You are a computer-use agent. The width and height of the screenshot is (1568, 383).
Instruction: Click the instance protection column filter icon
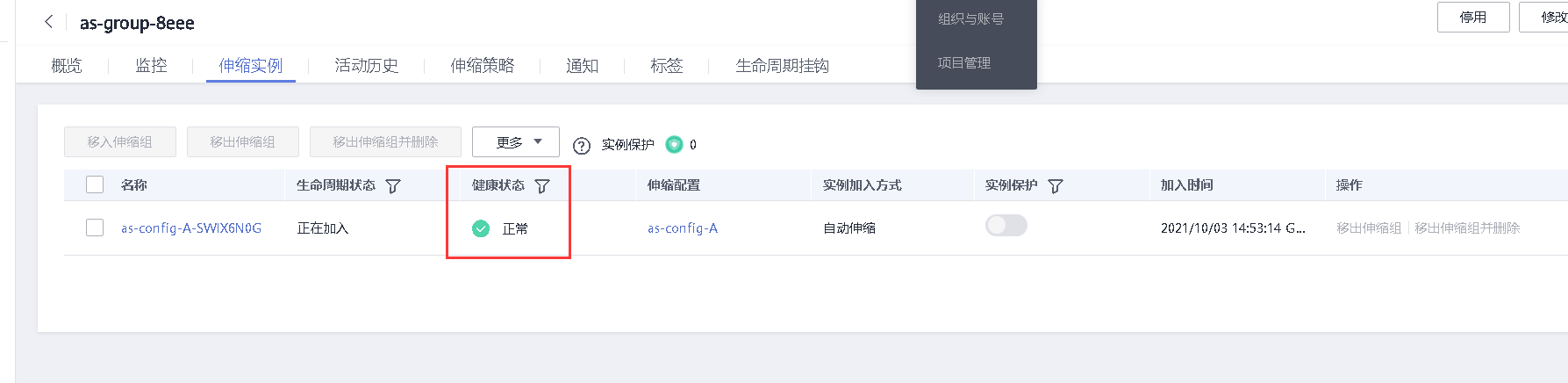pyautogui.click(x=1056, y=186)
